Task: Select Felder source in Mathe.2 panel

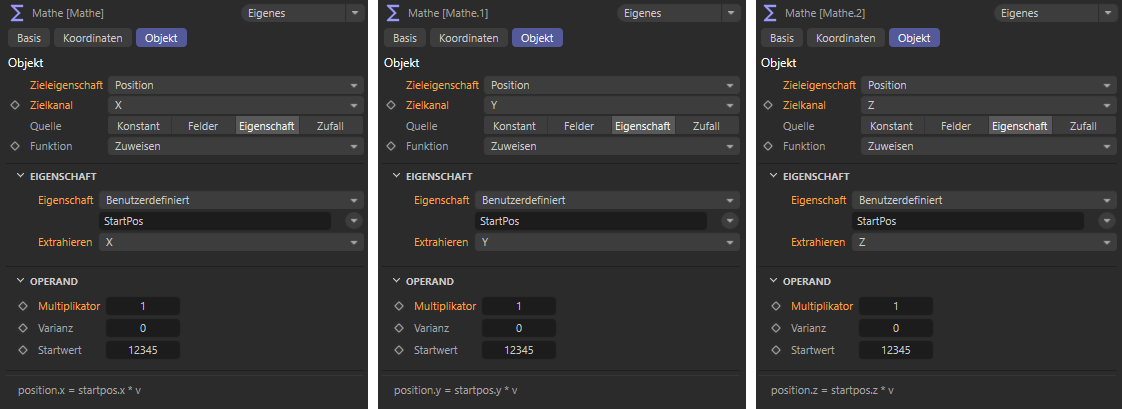Action: click(956, 126)
